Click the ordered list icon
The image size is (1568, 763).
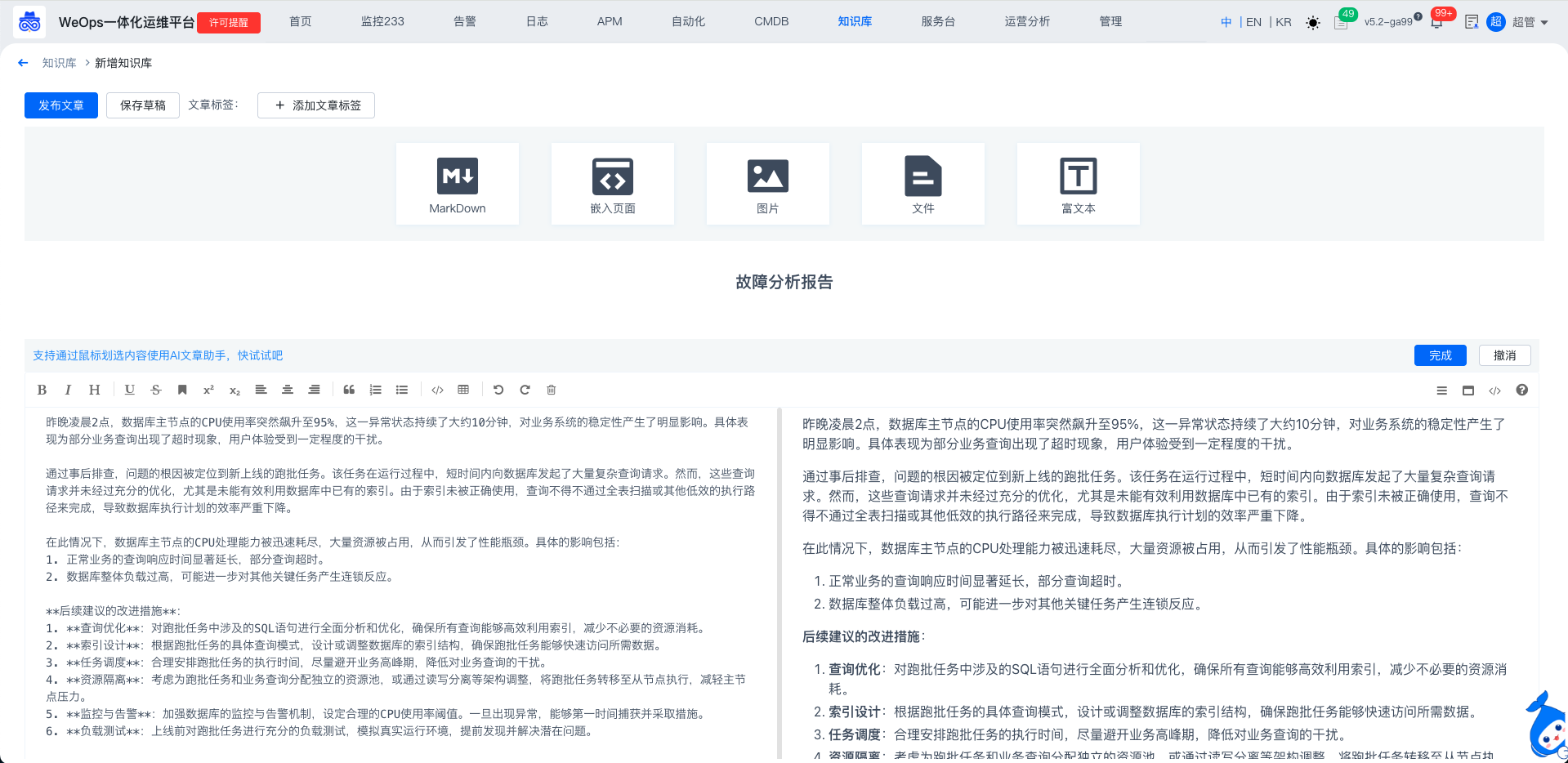point(375,390)
